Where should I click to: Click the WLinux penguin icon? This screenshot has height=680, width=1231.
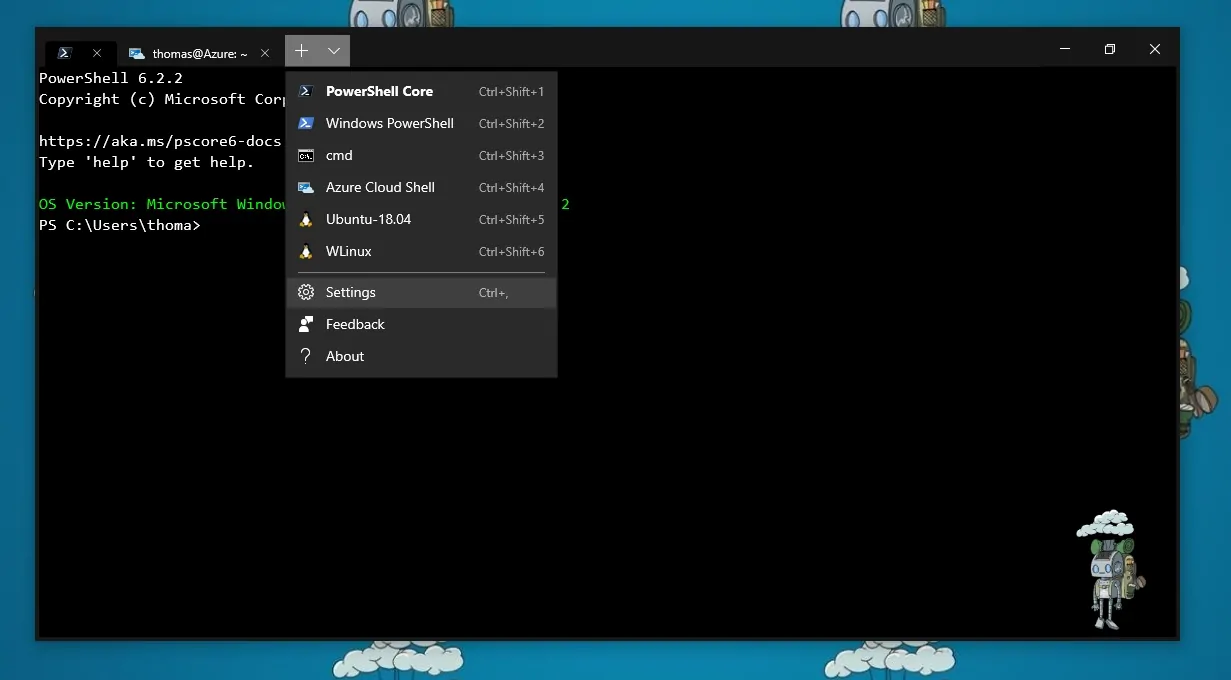click(x=306, y=251)
